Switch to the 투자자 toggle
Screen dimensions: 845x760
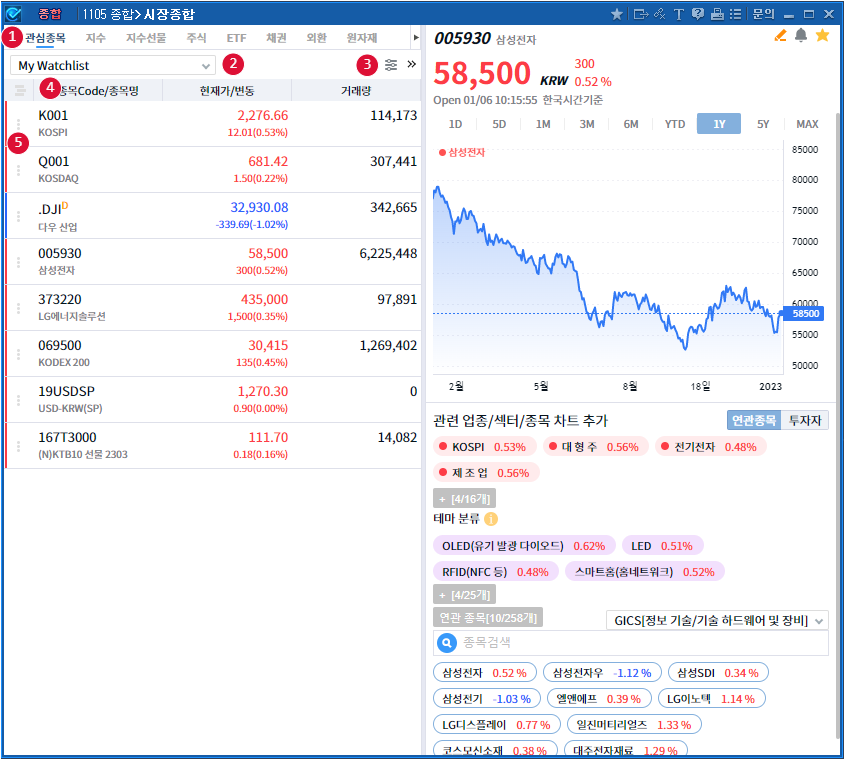[805, 421]
